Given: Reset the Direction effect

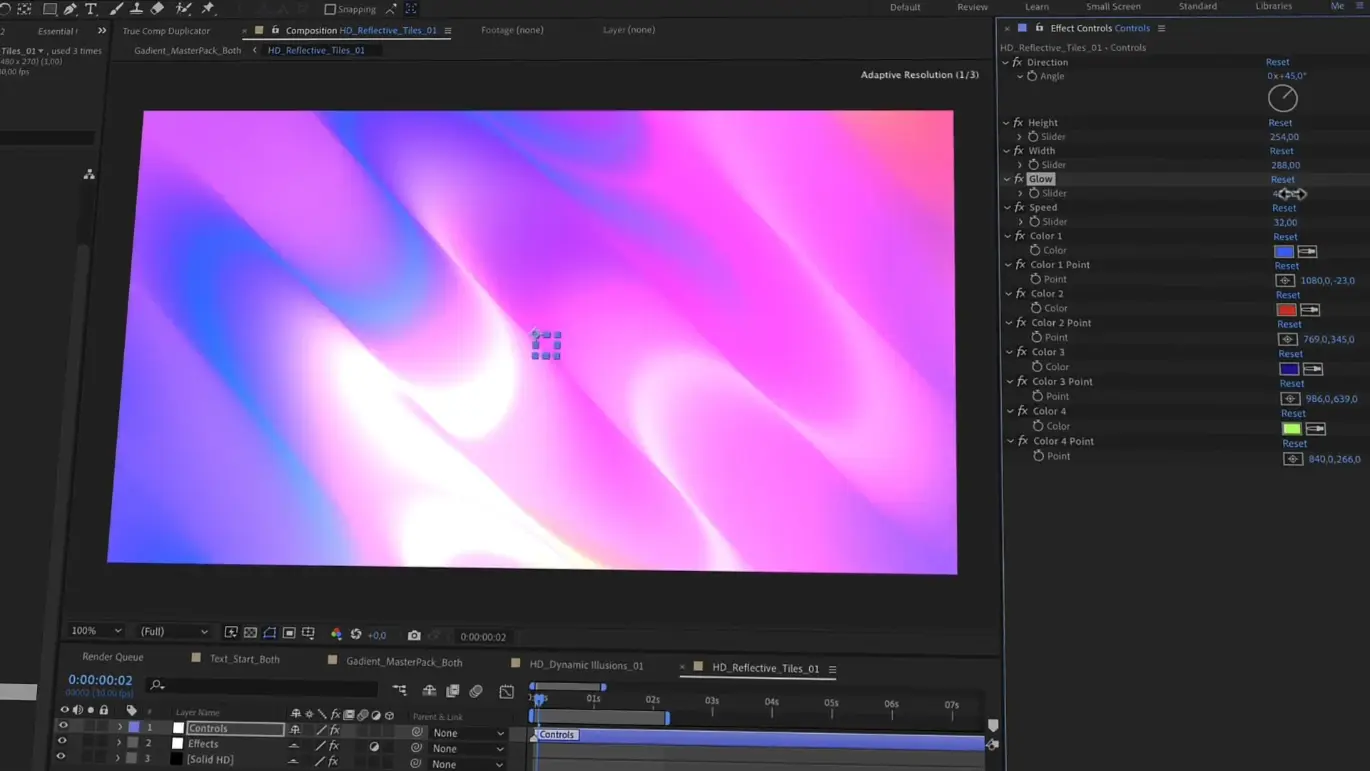Looking at the screenshot, I should pyautogui.click(x=1278, y=61).
